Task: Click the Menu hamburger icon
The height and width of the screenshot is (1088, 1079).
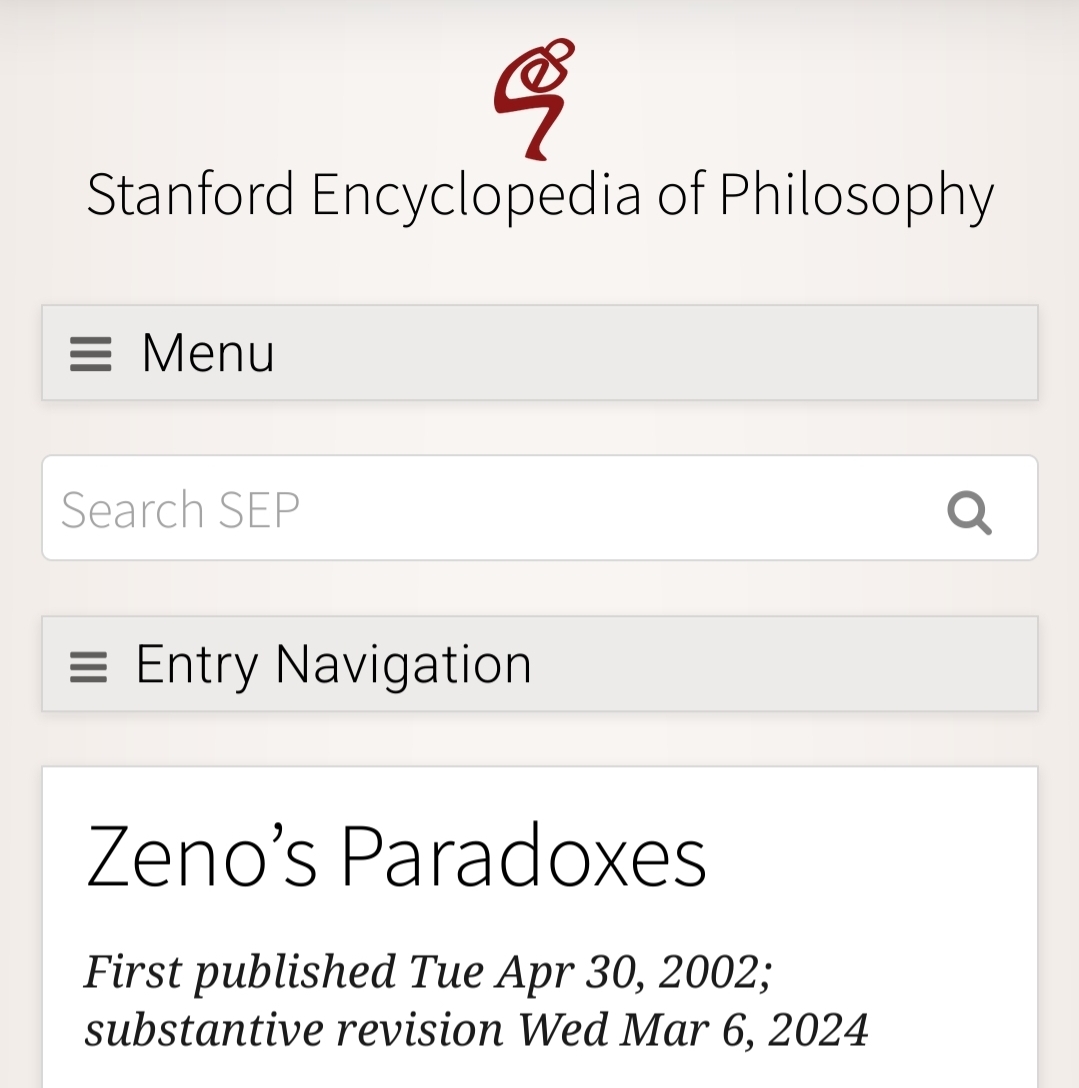Action: 90,354
